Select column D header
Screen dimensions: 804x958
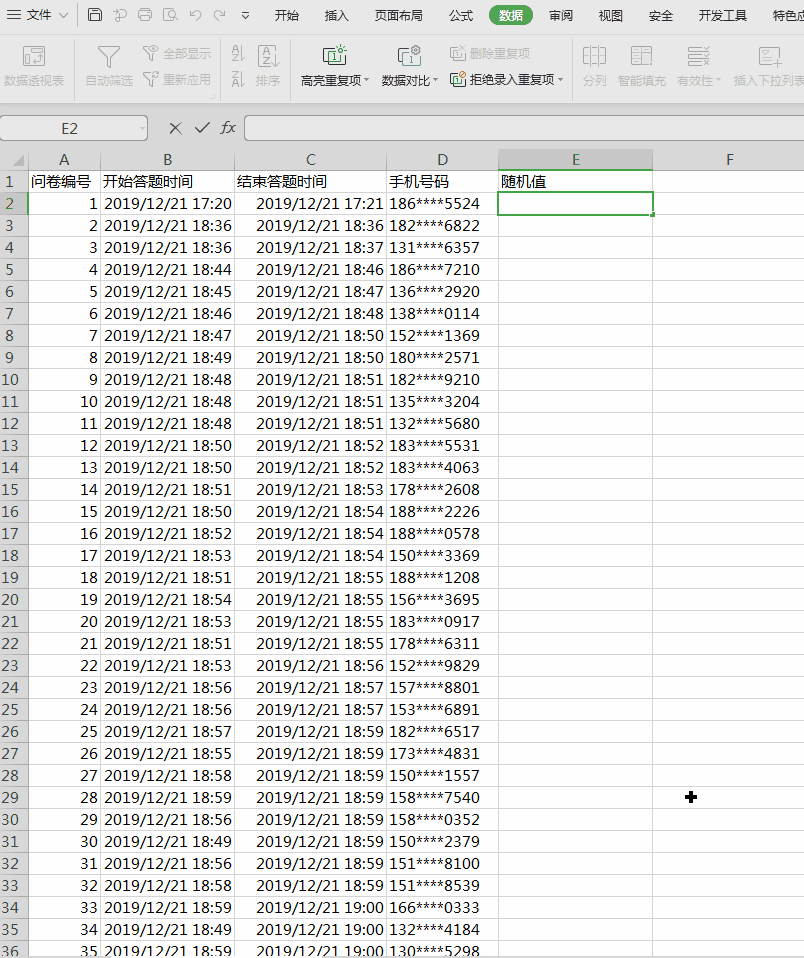coord(442,160)
